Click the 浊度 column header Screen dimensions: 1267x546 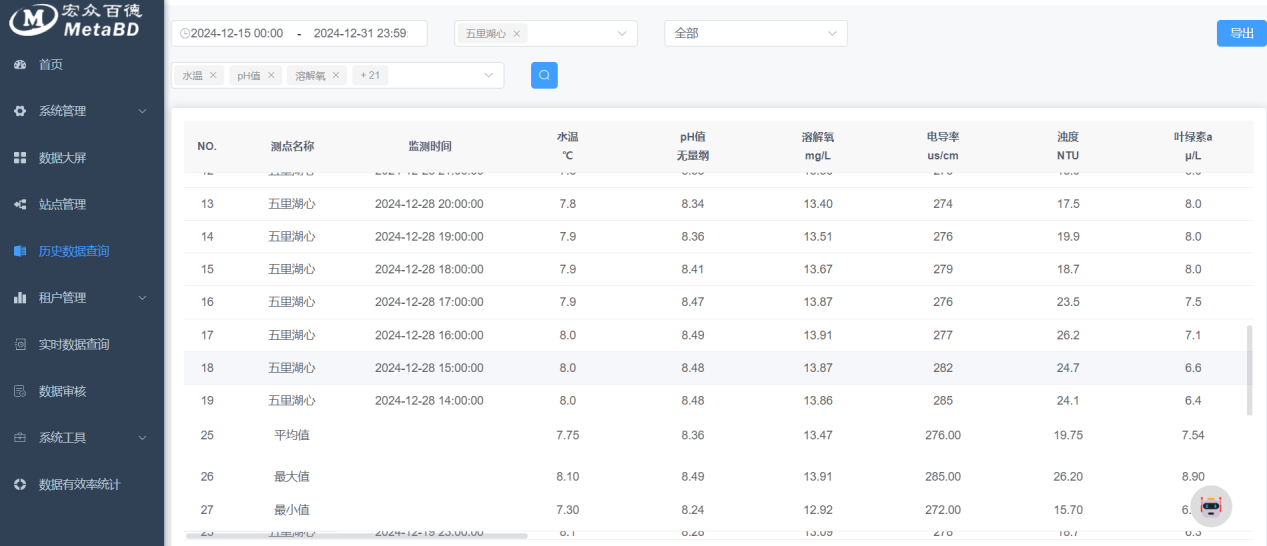[x=1068, y=146]
